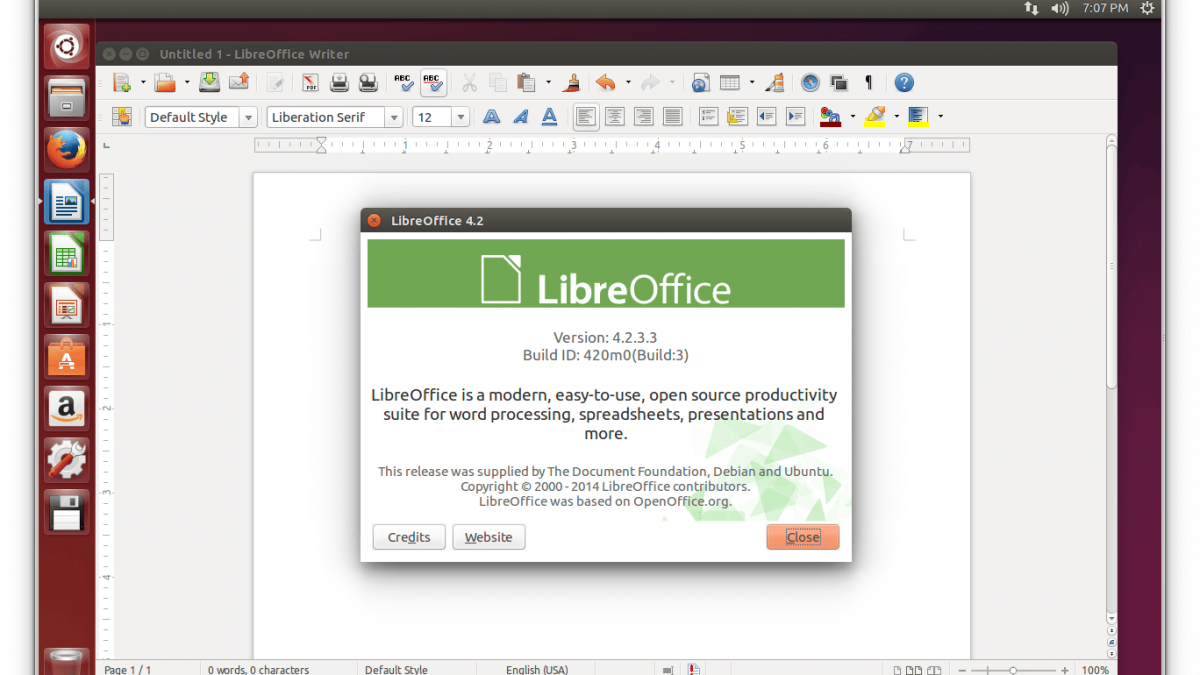Click the Website button in the About dialog
Image resolution: width=1200 pixels, height=675 pixels.
tap(489, 537)
